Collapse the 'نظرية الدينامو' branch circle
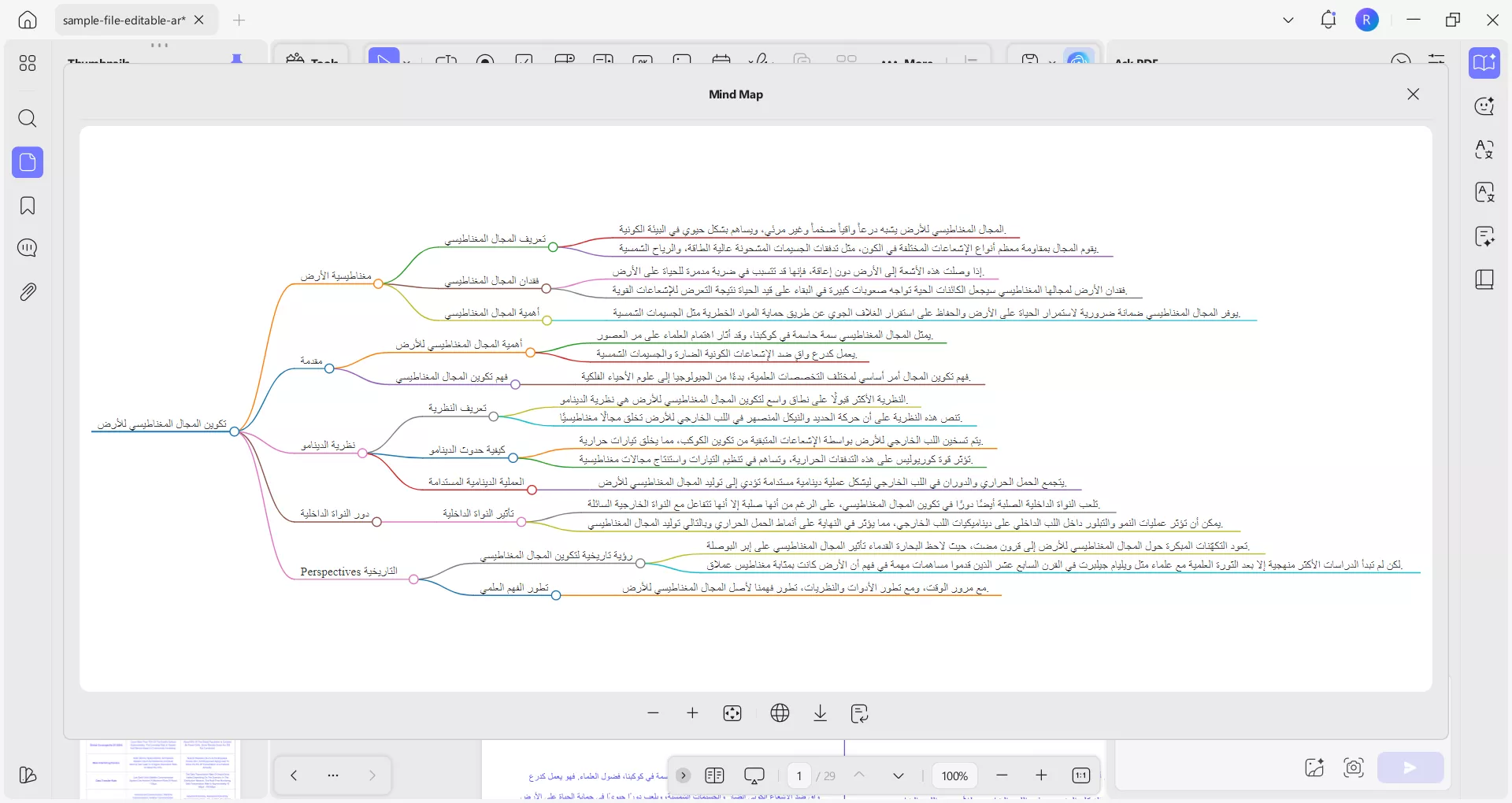Image resolution: width=1512 pixels, height=803 pixels. (x=362, y=453)
